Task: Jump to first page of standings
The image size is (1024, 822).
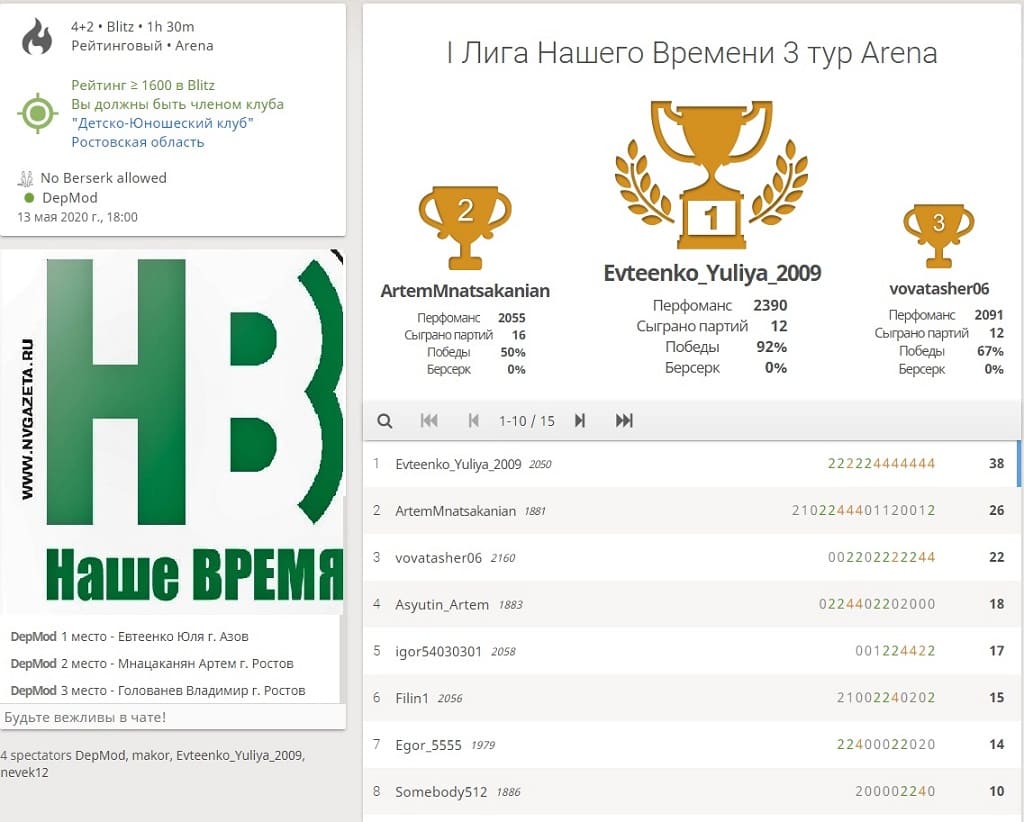Action: [429, 421]
